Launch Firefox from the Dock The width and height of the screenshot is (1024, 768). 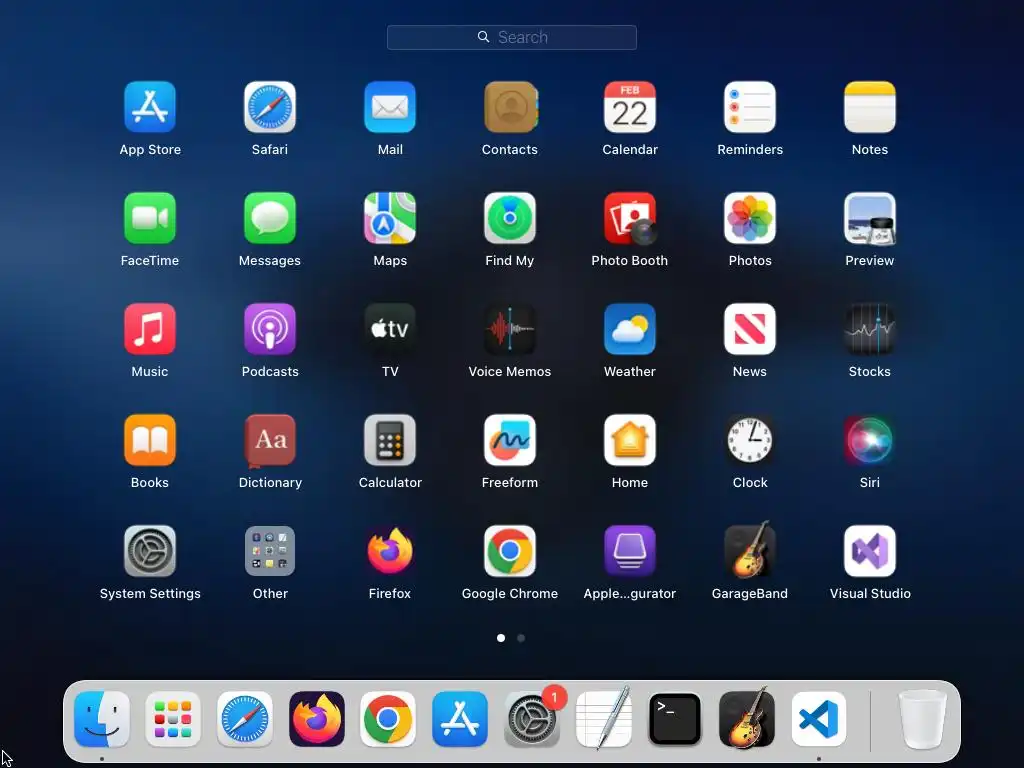coord(317,719)
